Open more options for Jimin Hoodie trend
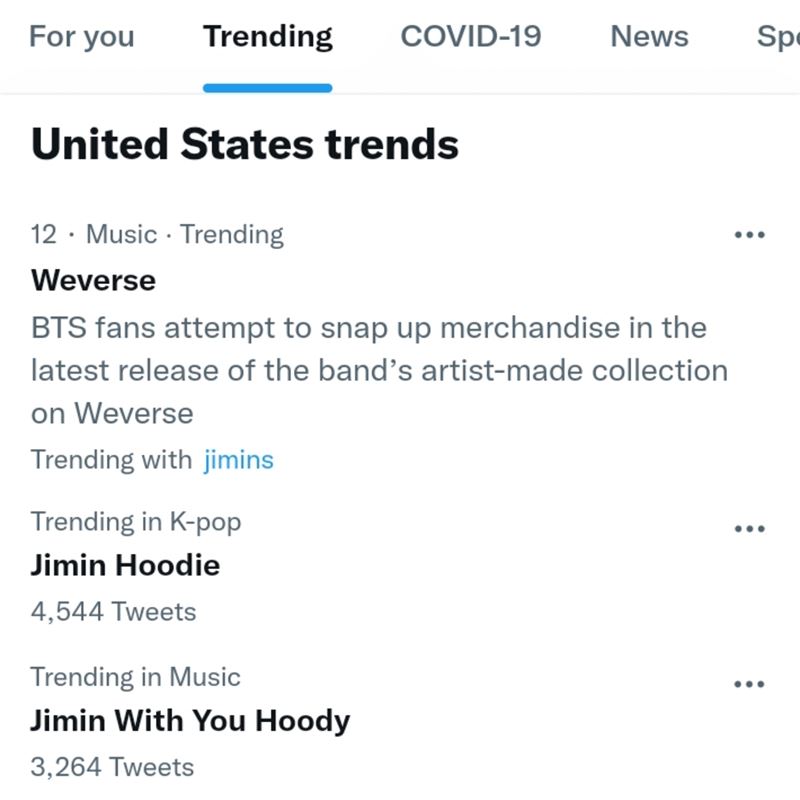This screenshot has width=800, height=800. click(749, 528)
